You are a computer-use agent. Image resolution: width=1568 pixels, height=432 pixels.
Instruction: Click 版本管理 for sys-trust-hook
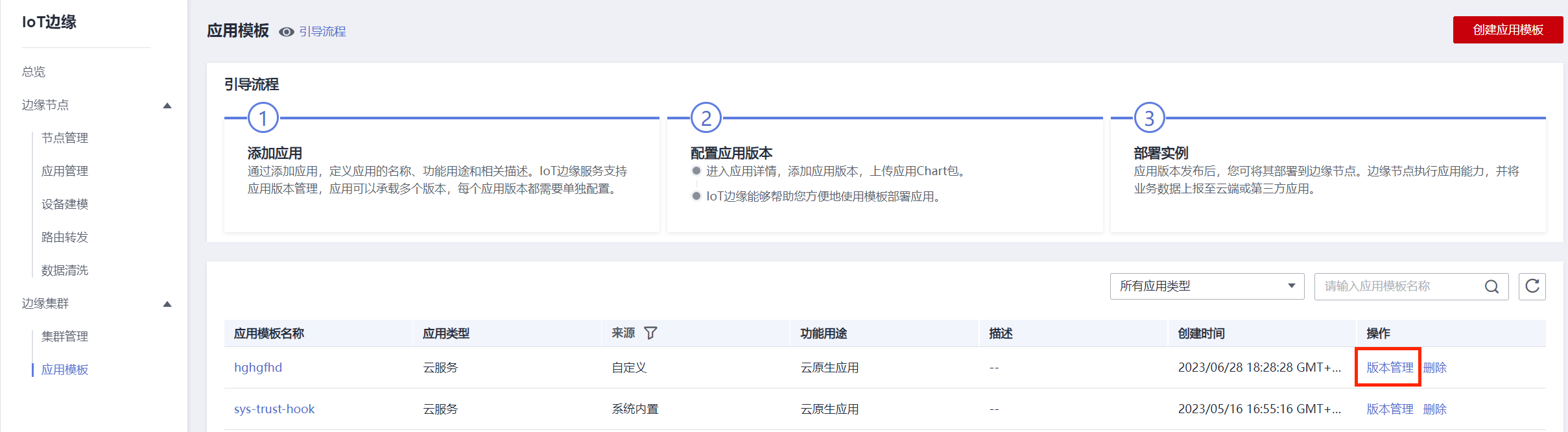1390,409
